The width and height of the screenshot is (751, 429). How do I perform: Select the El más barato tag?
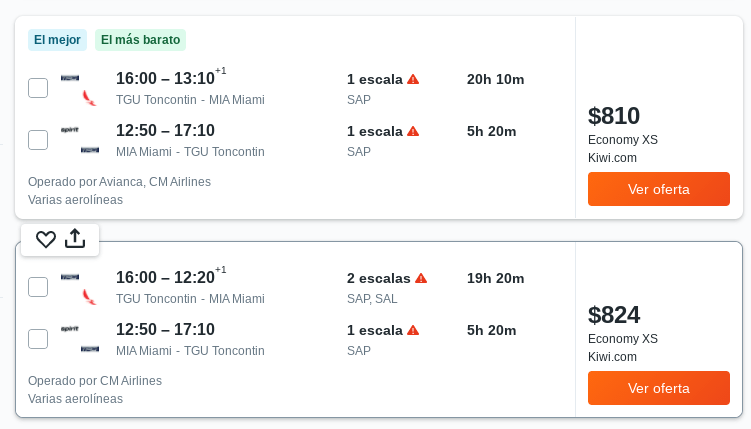tap(140, 40)
